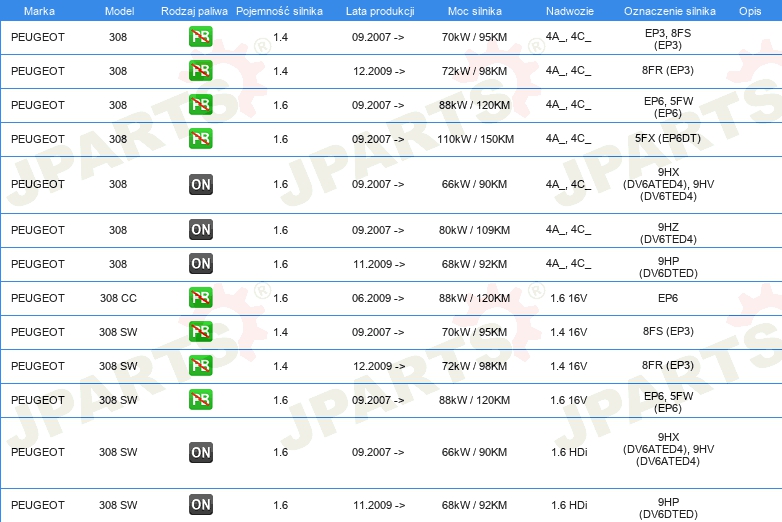Viewport: 782px width, 522px height.
Task: Select EP6 engine cell in 308 CC row
Action: [x=668, y=298]
